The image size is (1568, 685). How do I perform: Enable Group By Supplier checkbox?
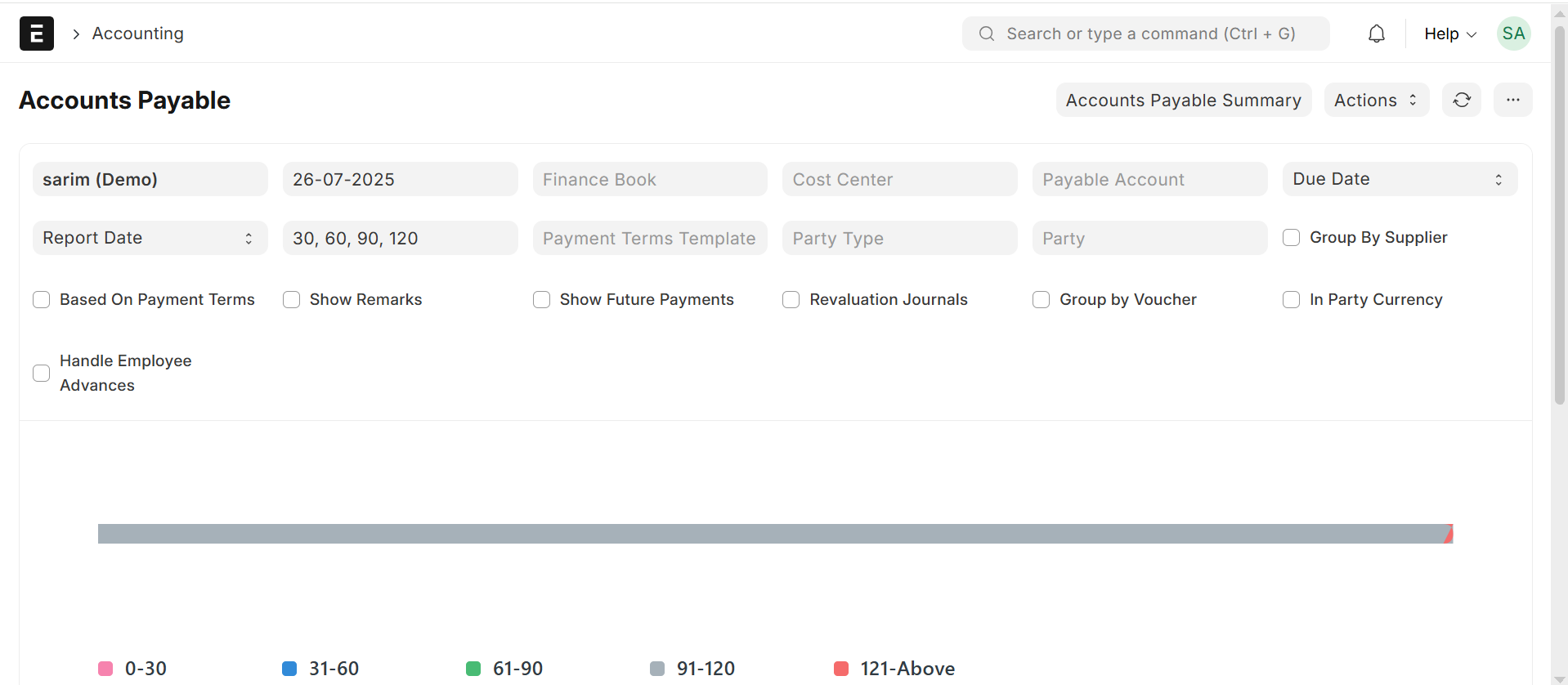(1292, 238)
